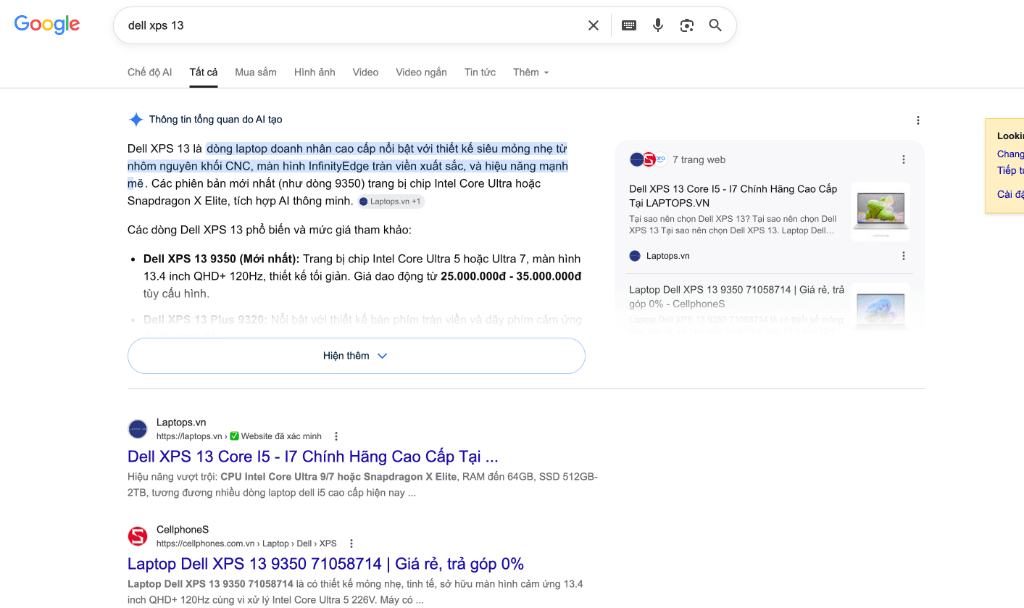Click source icons beside 7 trang web

648,159
